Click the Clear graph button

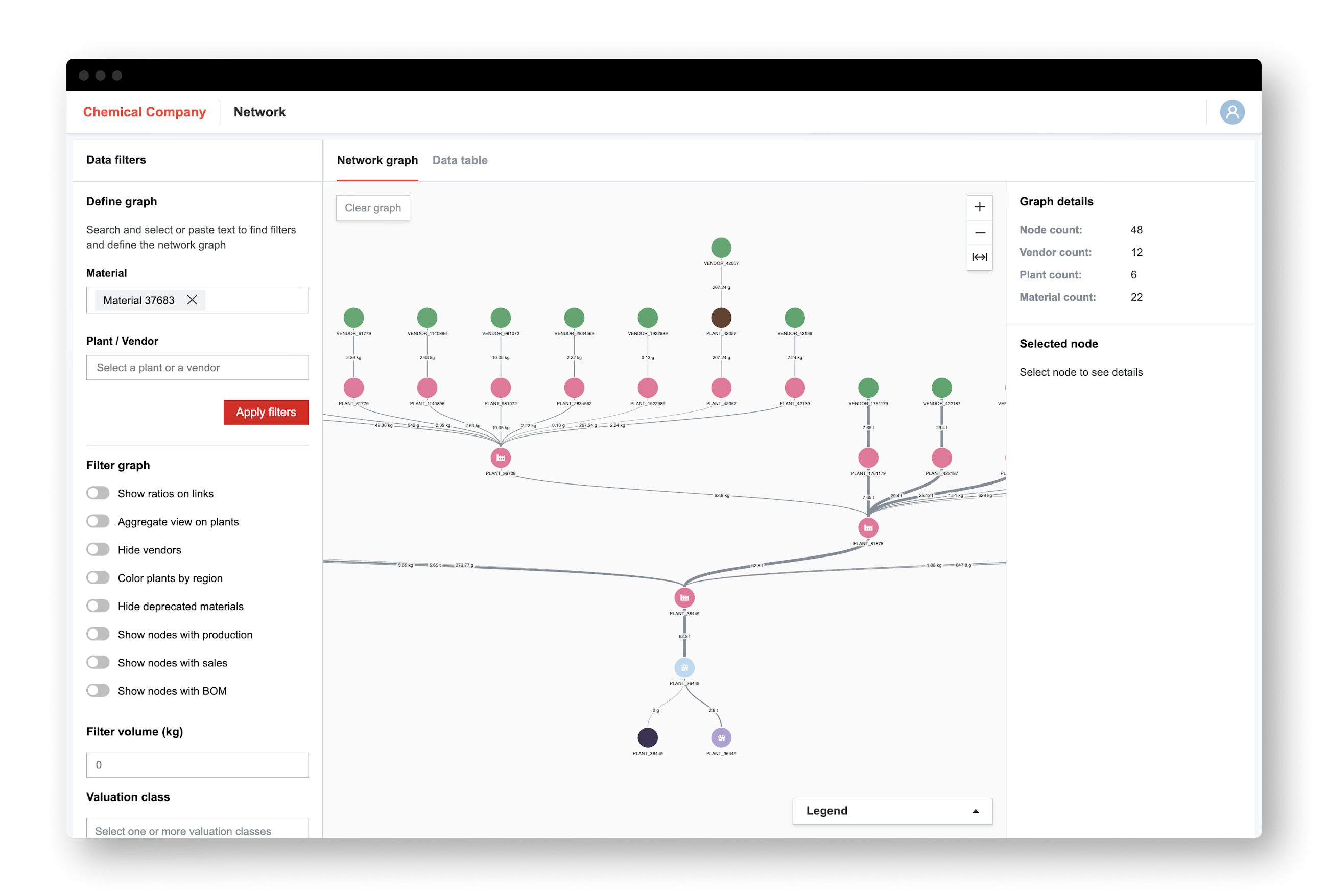372,207
